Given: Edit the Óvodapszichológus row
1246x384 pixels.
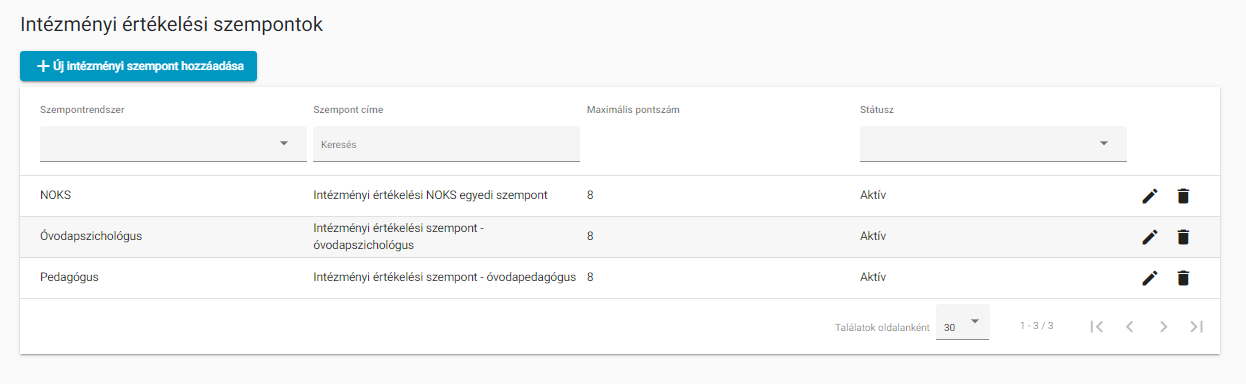Looking at the screenshot, I should [1149, 237].
